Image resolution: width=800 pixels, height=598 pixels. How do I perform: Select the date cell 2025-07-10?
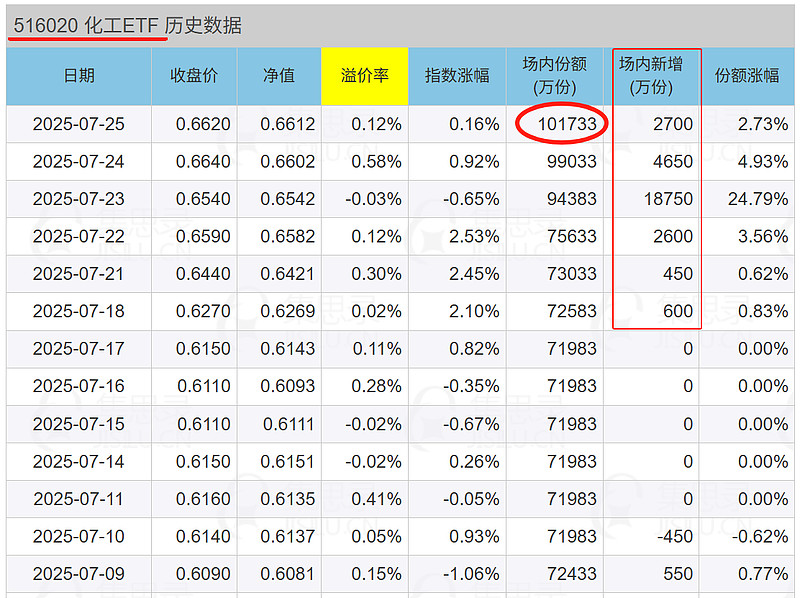tap(79, 537)
